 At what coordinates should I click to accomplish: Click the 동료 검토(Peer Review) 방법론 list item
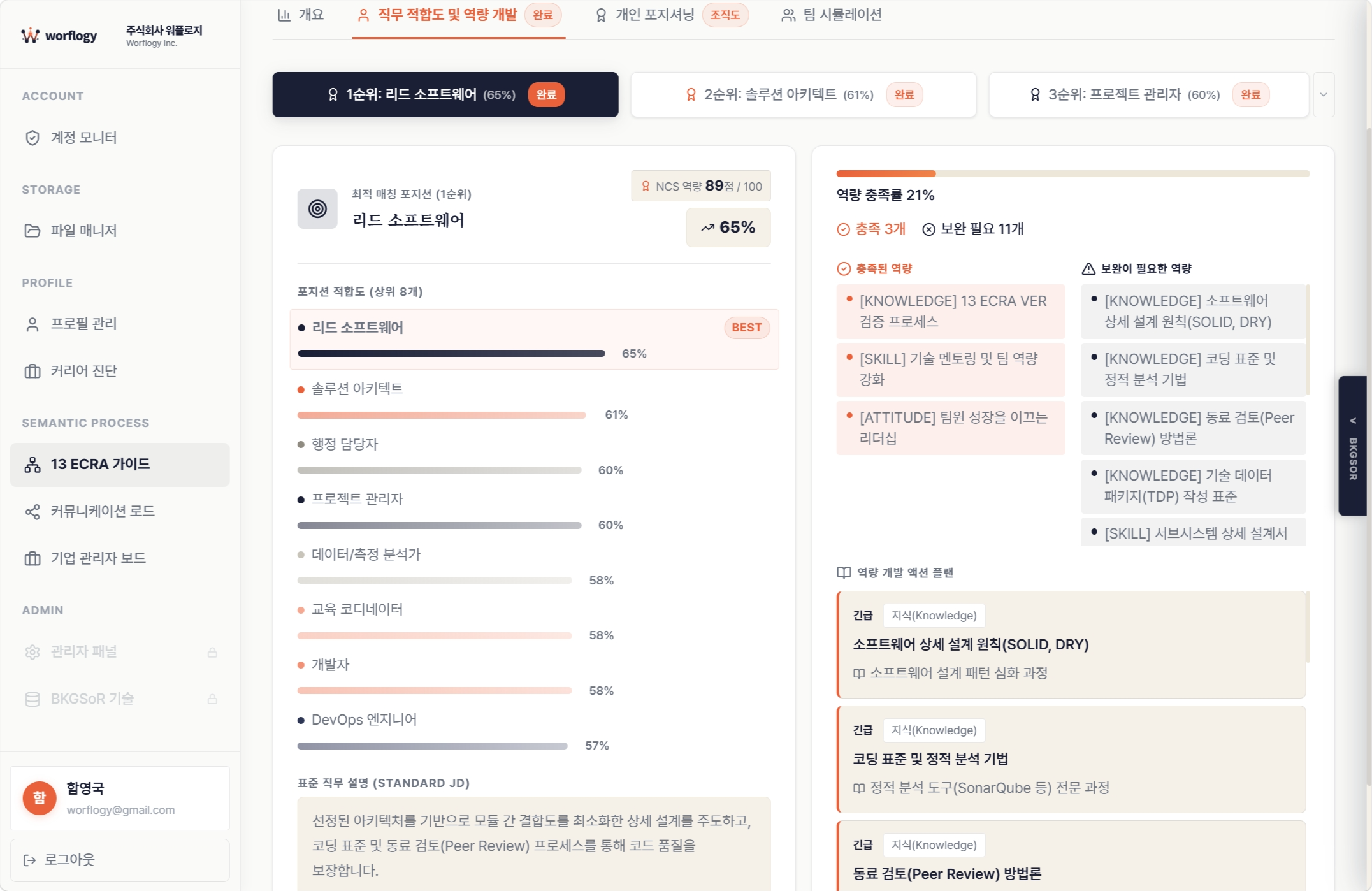(x=1193, y=428)
